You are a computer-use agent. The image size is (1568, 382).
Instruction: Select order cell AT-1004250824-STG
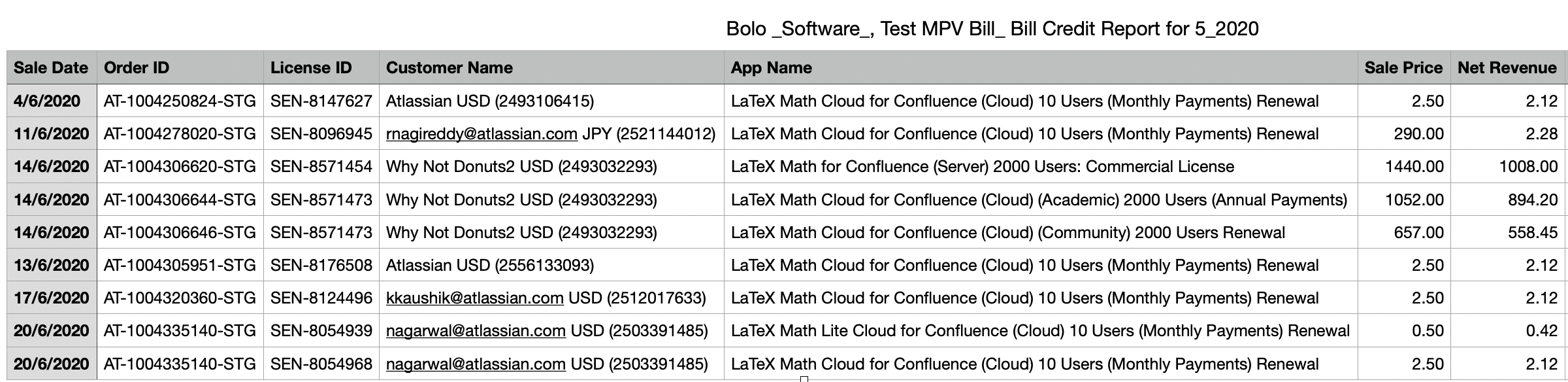coord(180,101)
